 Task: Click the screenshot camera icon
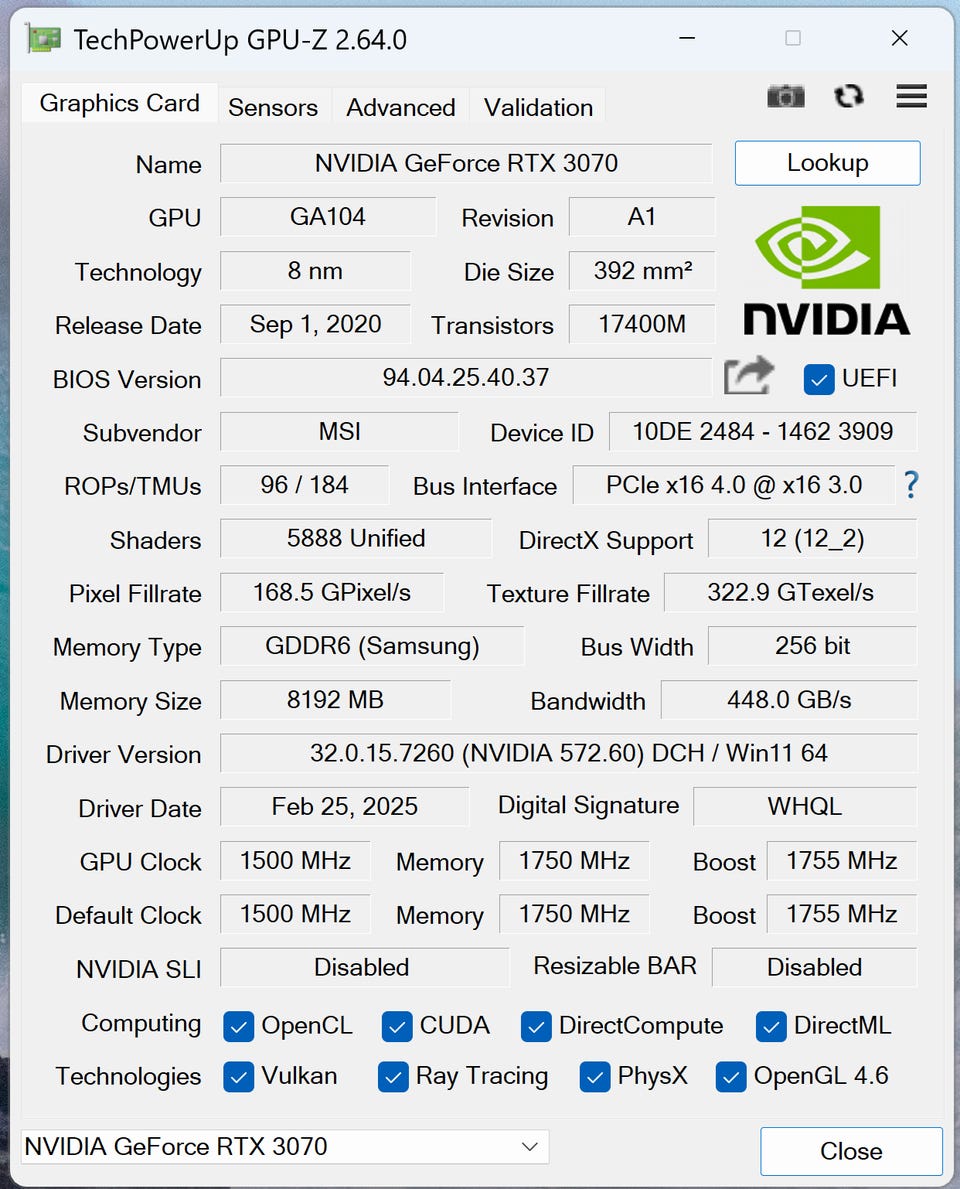click(x=786, y=96)
